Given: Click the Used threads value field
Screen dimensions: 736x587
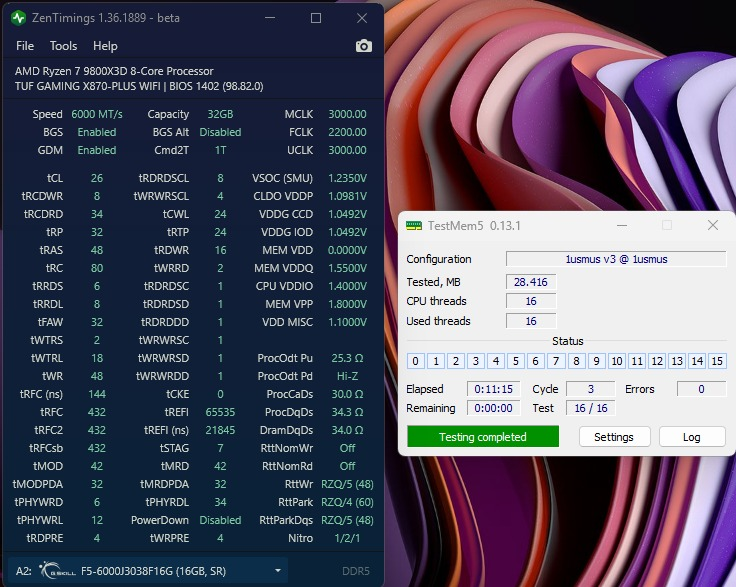Looking at the screenshot, I should [531, 321].
